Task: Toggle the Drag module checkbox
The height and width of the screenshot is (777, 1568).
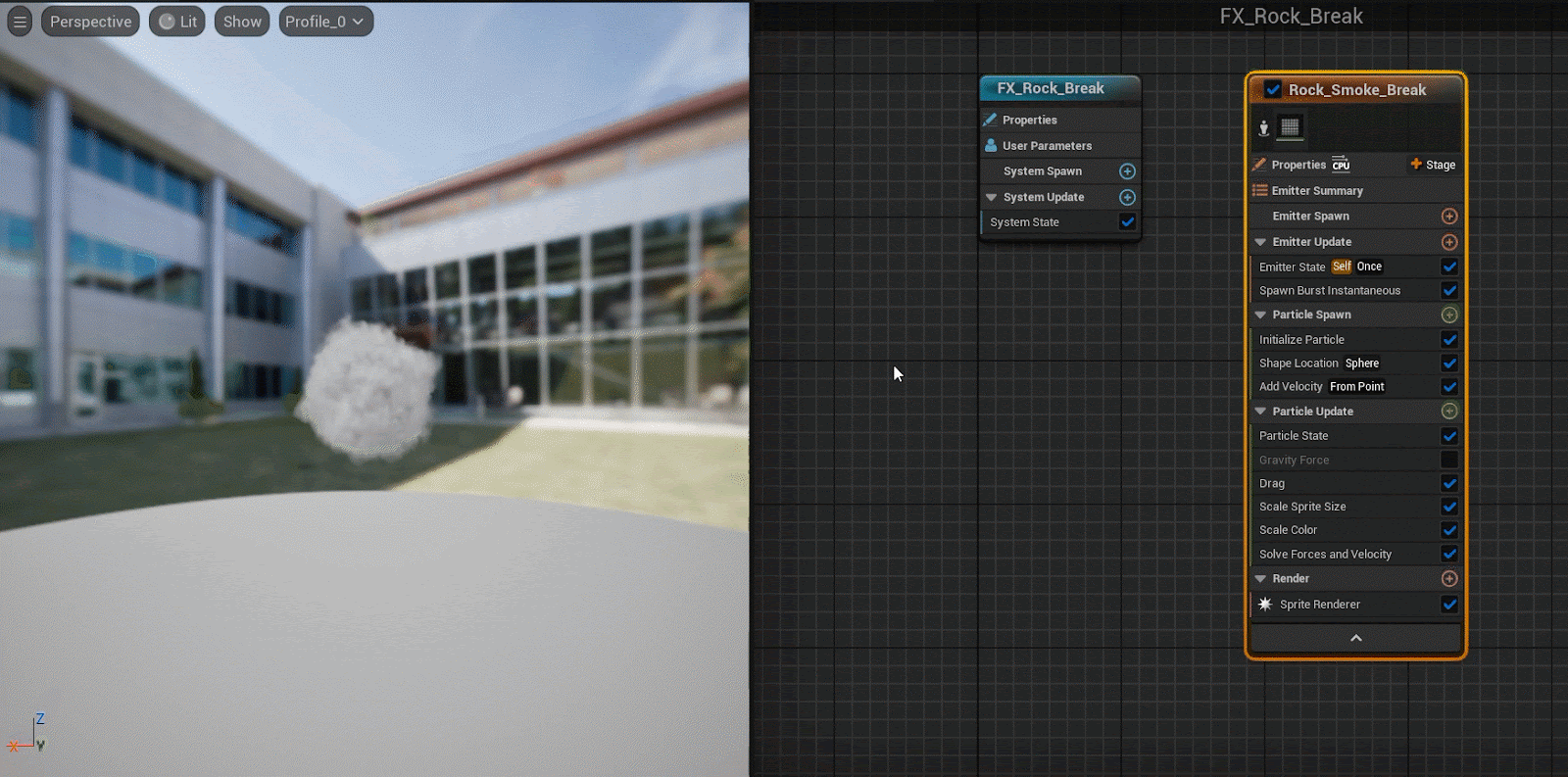Action: pos(1449,483)
